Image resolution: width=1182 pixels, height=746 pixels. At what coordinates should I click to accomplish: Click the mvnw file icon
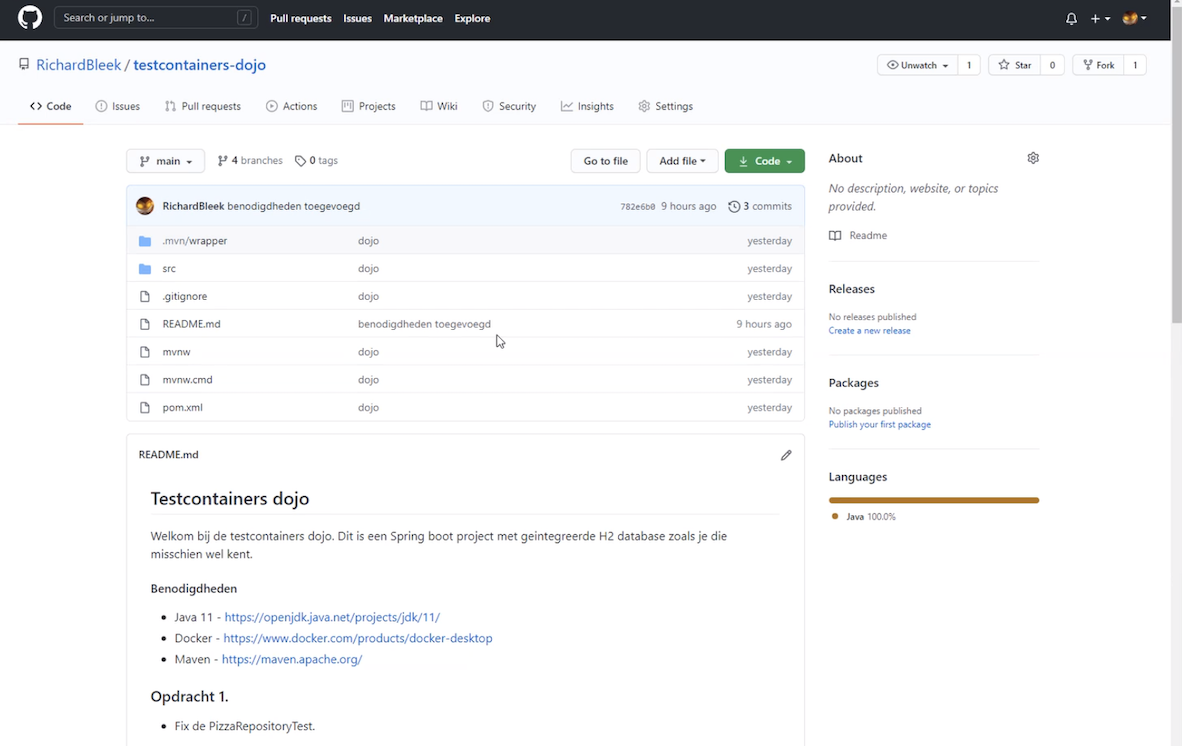click(145, 352)
